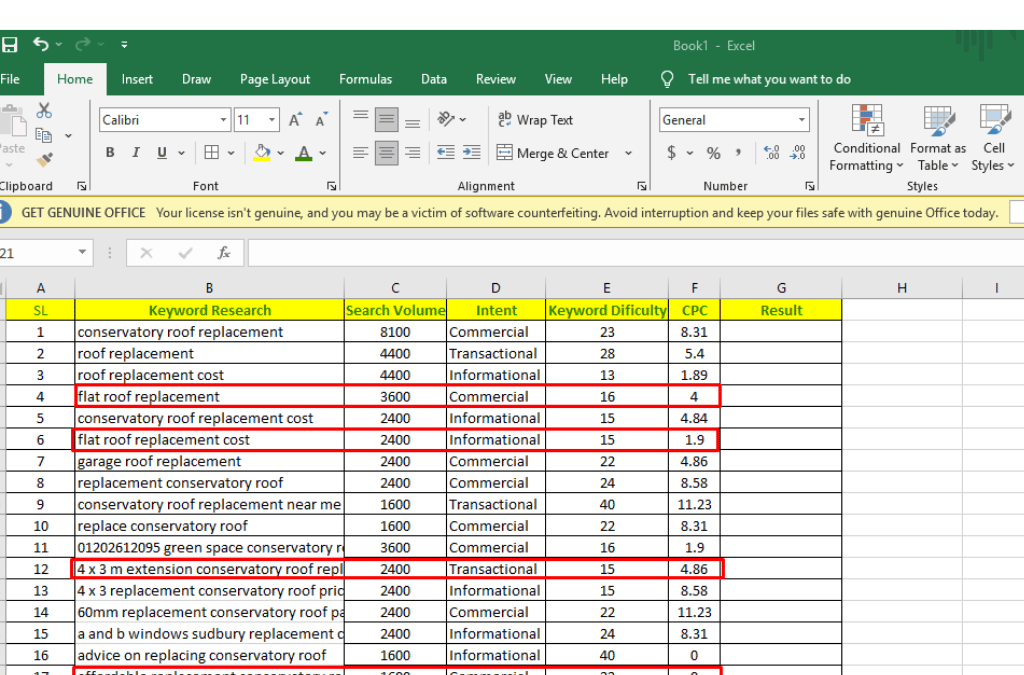Viewport: 1024px width, 675px height.
Task: Decrease decimal places
Action: click(797, 153)
